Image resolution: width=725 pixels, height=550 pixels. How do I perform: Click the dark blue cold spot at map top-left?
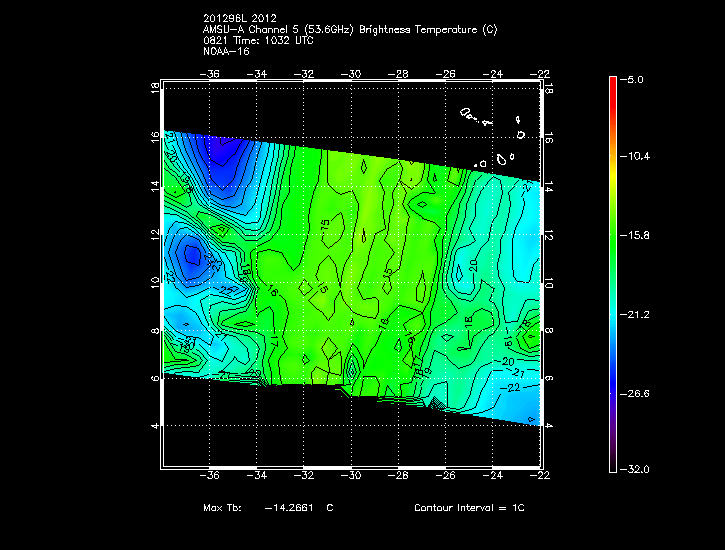click(222, 155)
